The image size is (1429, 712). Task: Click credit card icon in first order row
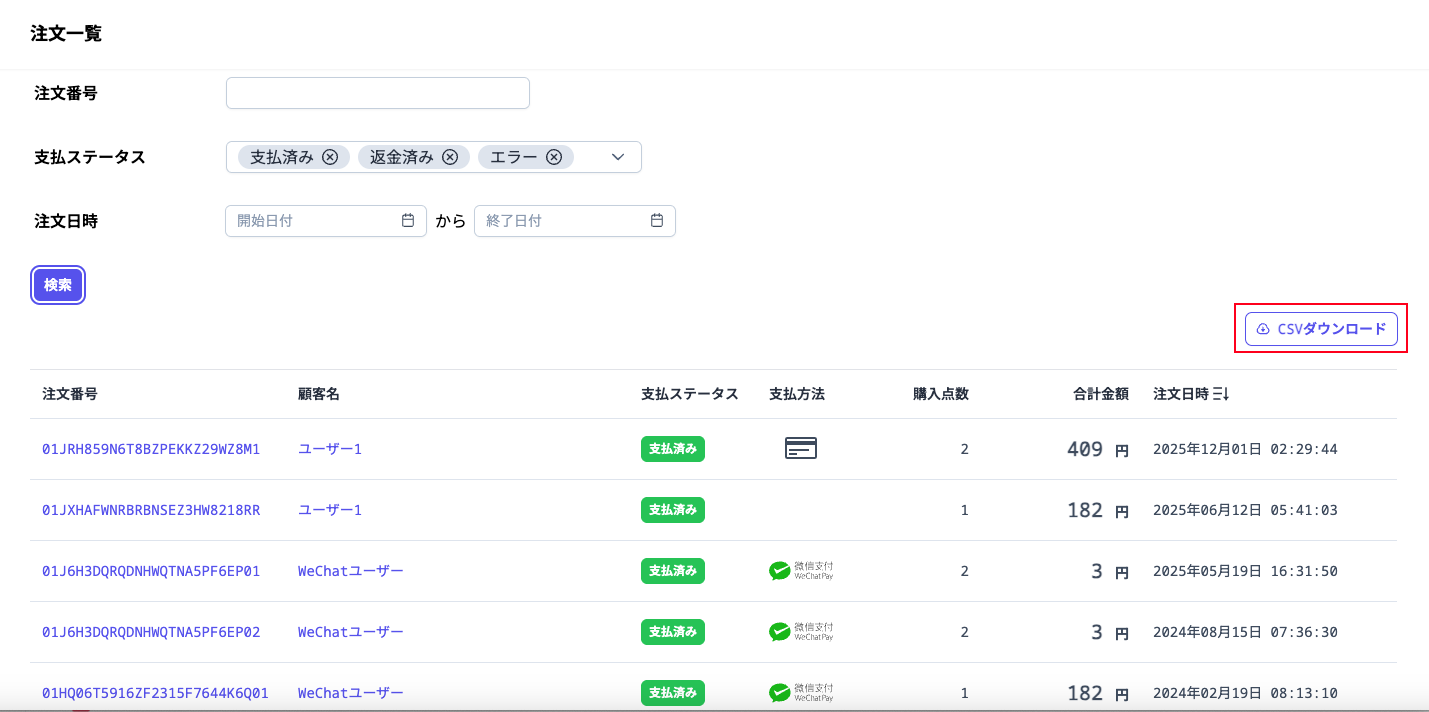801,449
